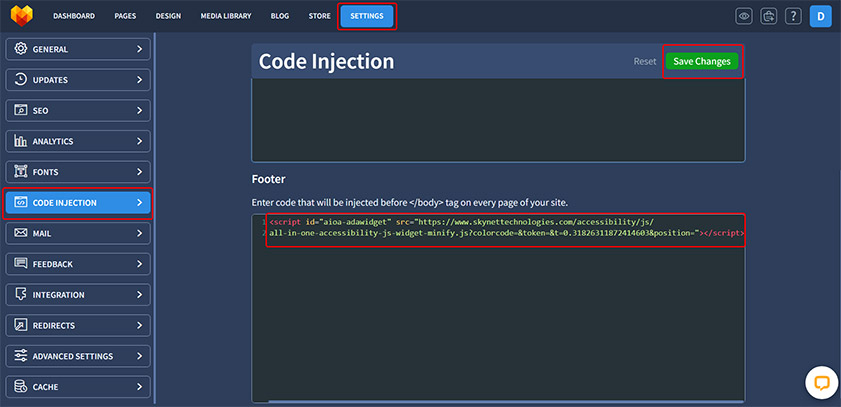Click the Code Injection page heading
This screenshot has height=407, width=841.
click(326, 61)
